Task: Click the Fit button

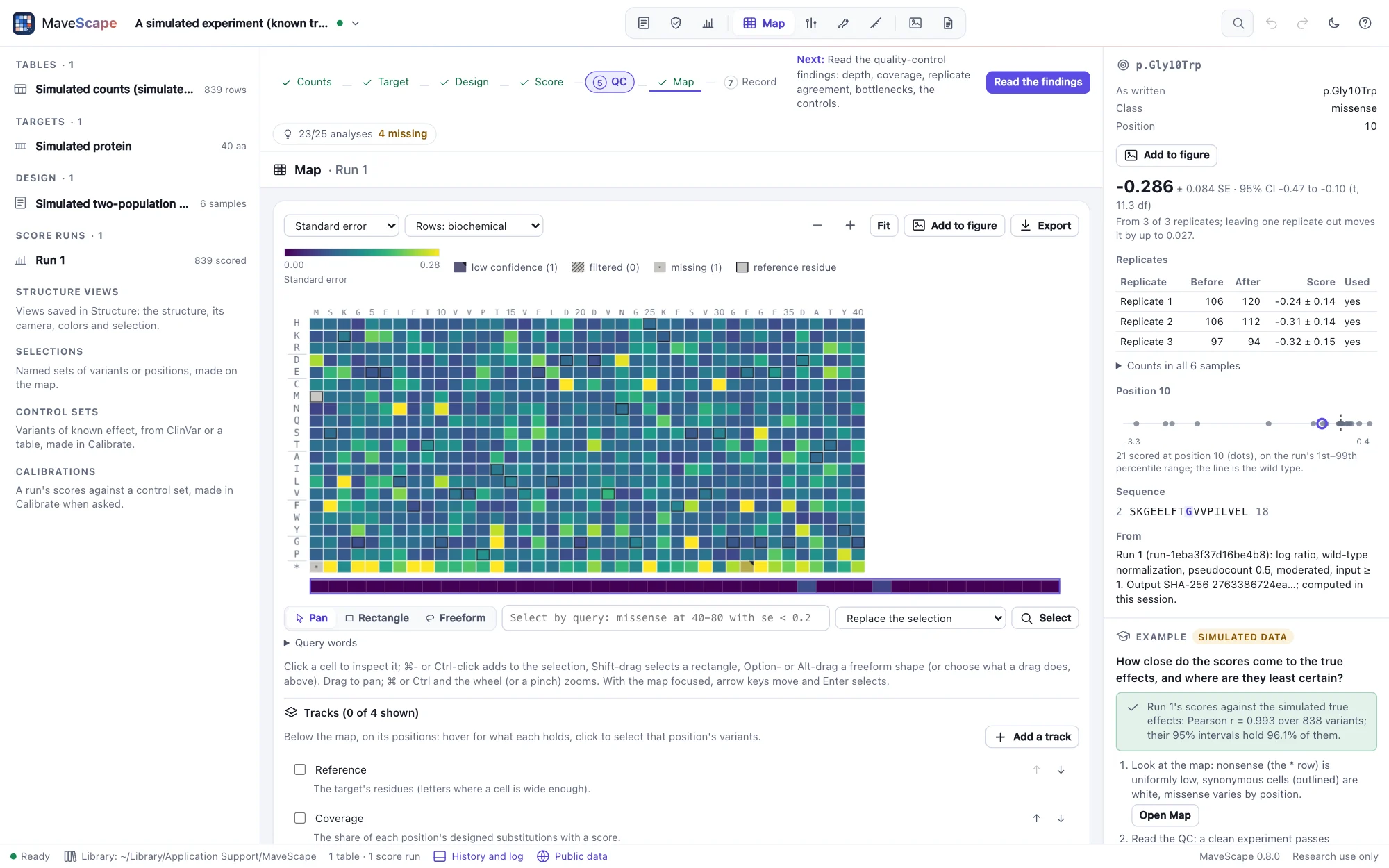Action: 883,225
